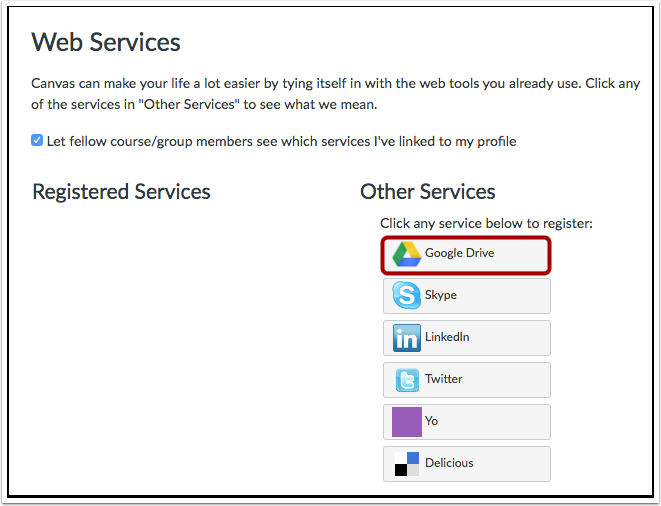Register the Google Drive service
The width and height of the screenshot is (661, 506).
click(466, 255)
